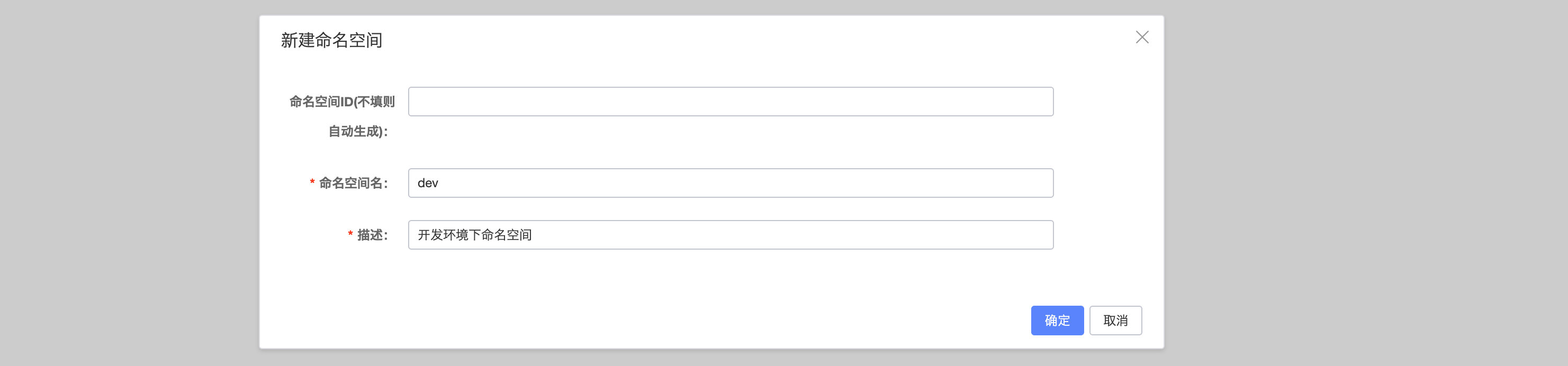1568x366 pixels.
Task: Click the 确定 confirm button
Action: pyautogui.click(x=1057, y=321)
